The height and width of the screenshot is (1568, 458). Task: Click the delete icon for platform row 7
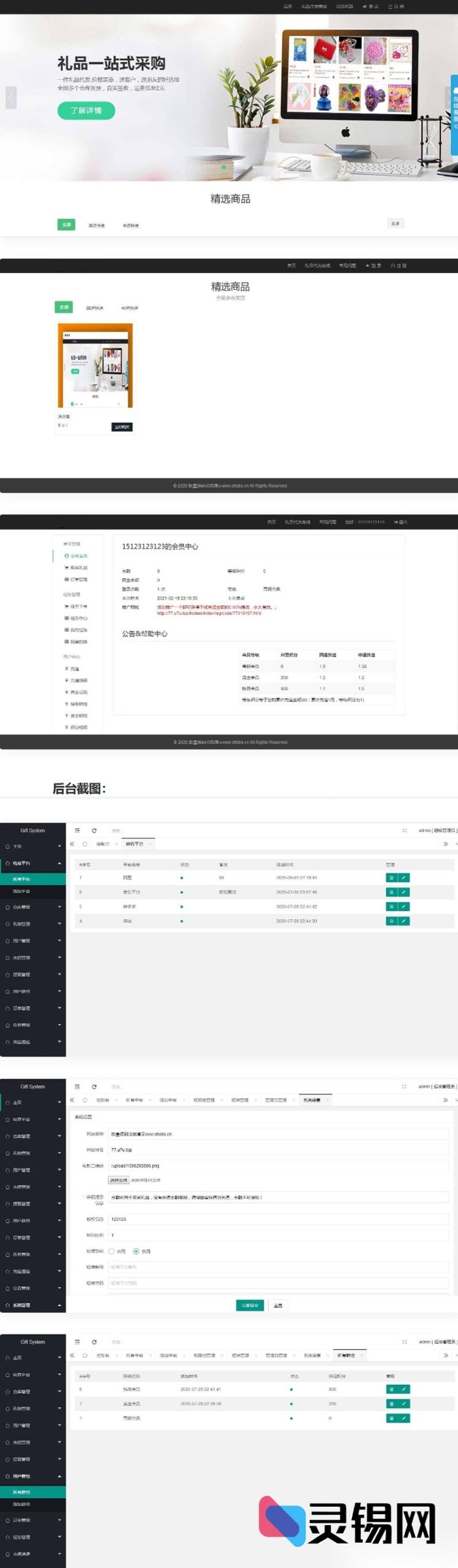tap(391, 878)
